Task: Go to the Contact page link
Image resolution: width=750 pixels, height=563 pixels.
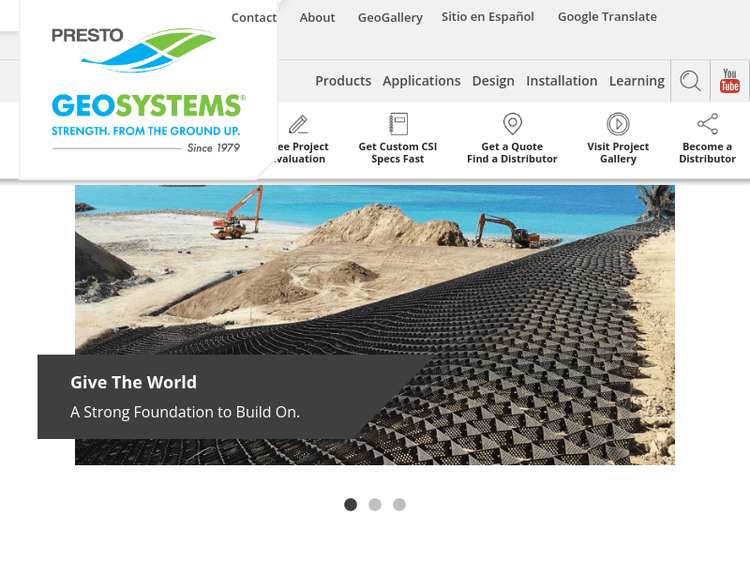Action: (x=254, y=17)
